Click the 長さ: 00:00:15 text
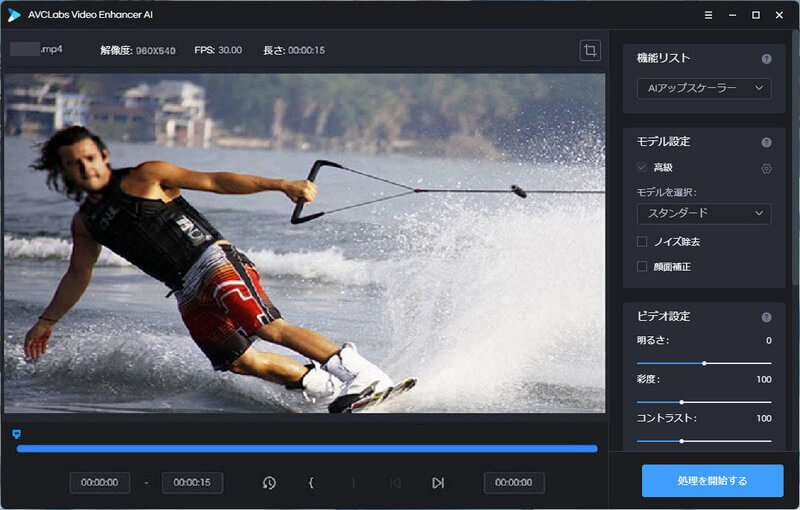 [x=294, y=50]
